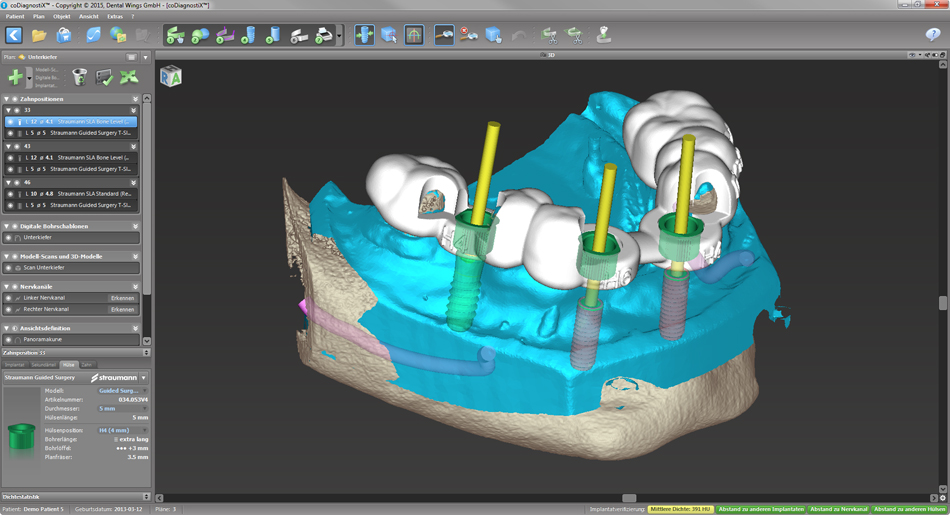
Task: Click the blue back arrow button
Action: [x=14, y=35]
